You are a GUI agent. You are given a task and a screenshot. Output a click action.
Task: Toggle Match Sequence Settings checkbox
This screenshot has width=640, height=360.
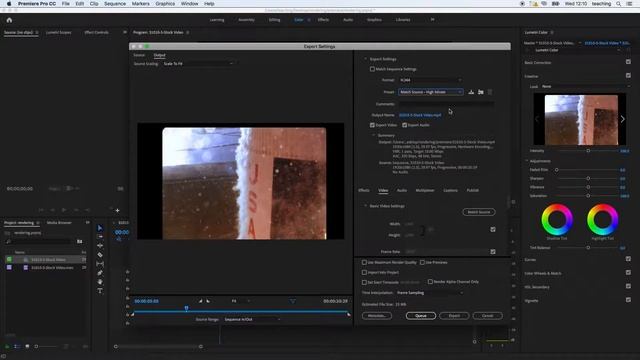point(372,69)
